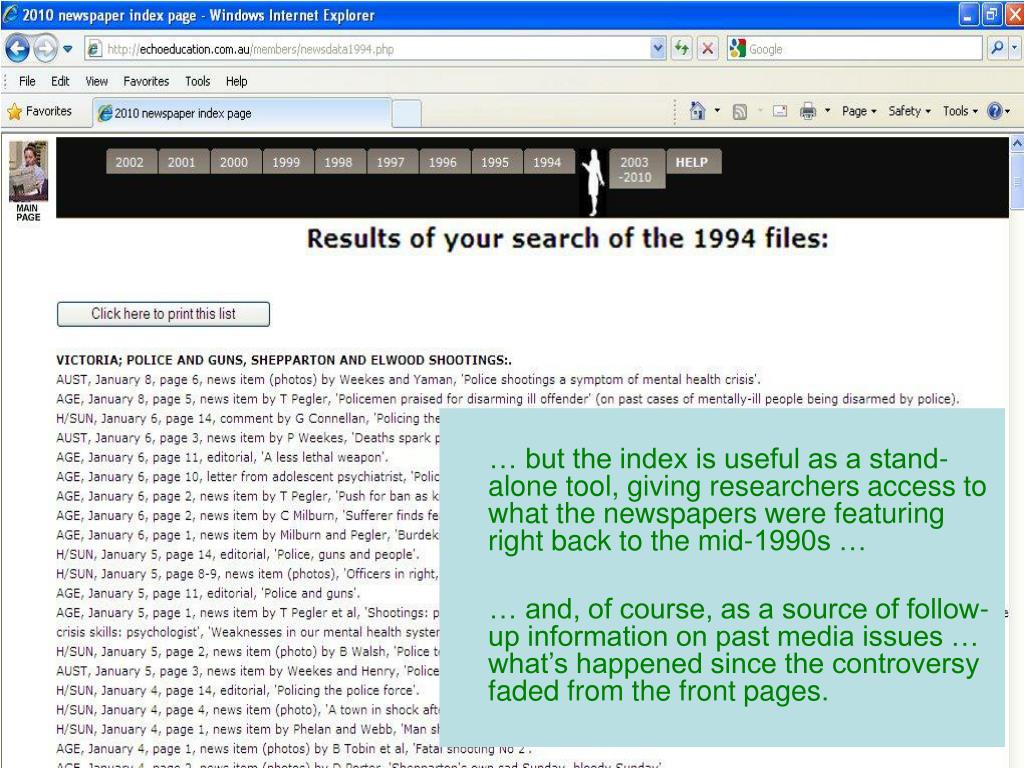Click the MAIN PAGE thumbnail image
The height and width of the screenshot is (768, 1024).
pos(28,172)
